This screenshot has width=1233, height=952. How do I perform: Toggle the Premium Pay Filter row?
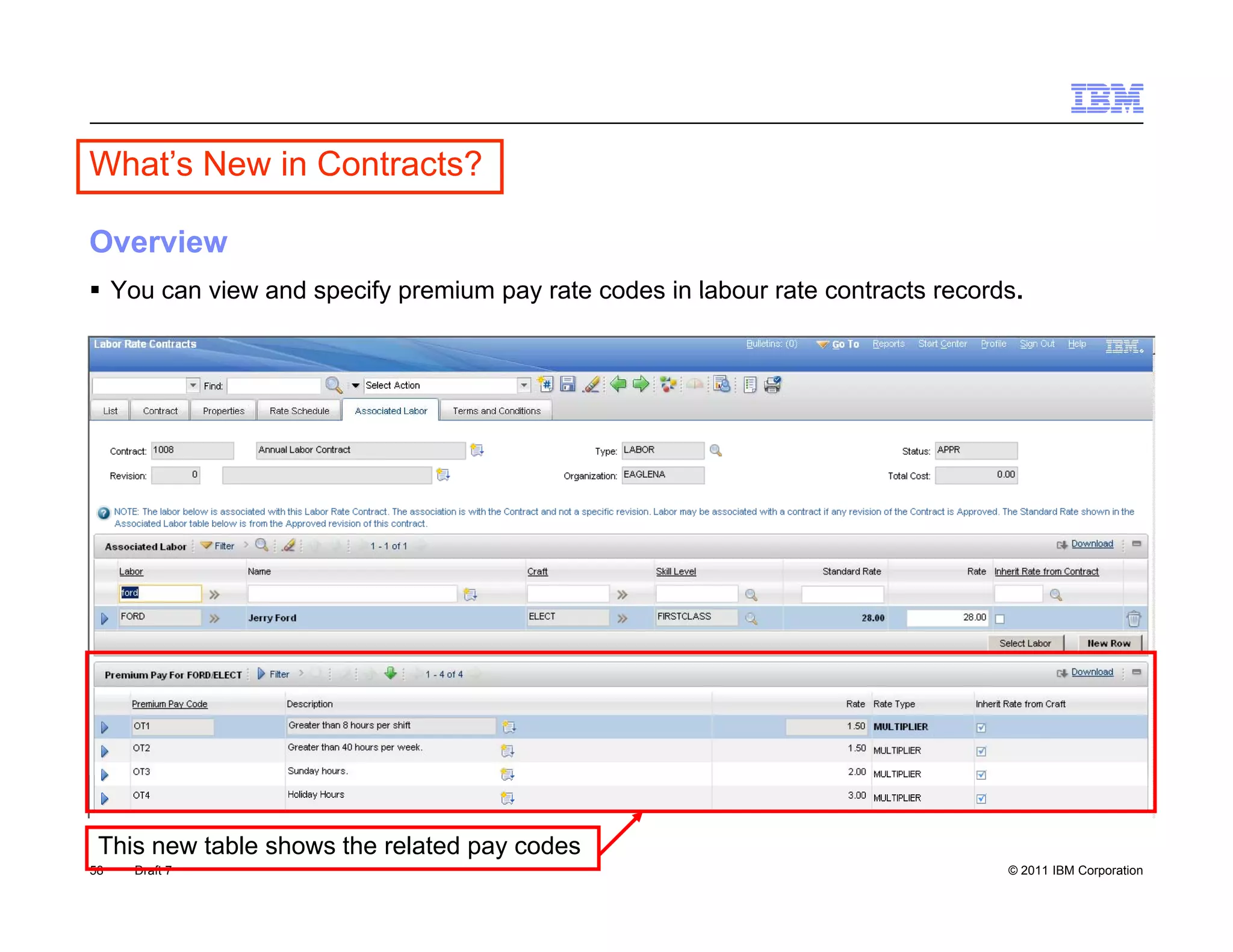point(274,674)
